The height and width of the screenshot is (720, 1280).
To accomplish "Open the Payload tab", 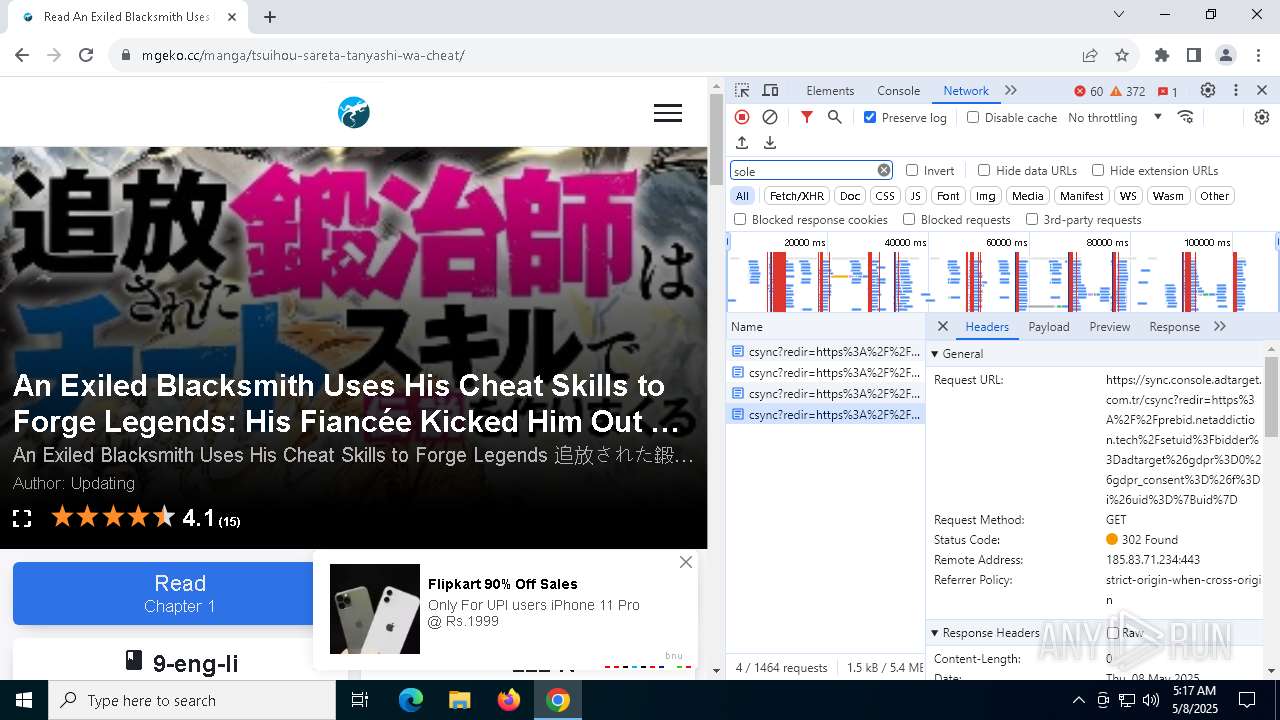I will (1049, 326).
